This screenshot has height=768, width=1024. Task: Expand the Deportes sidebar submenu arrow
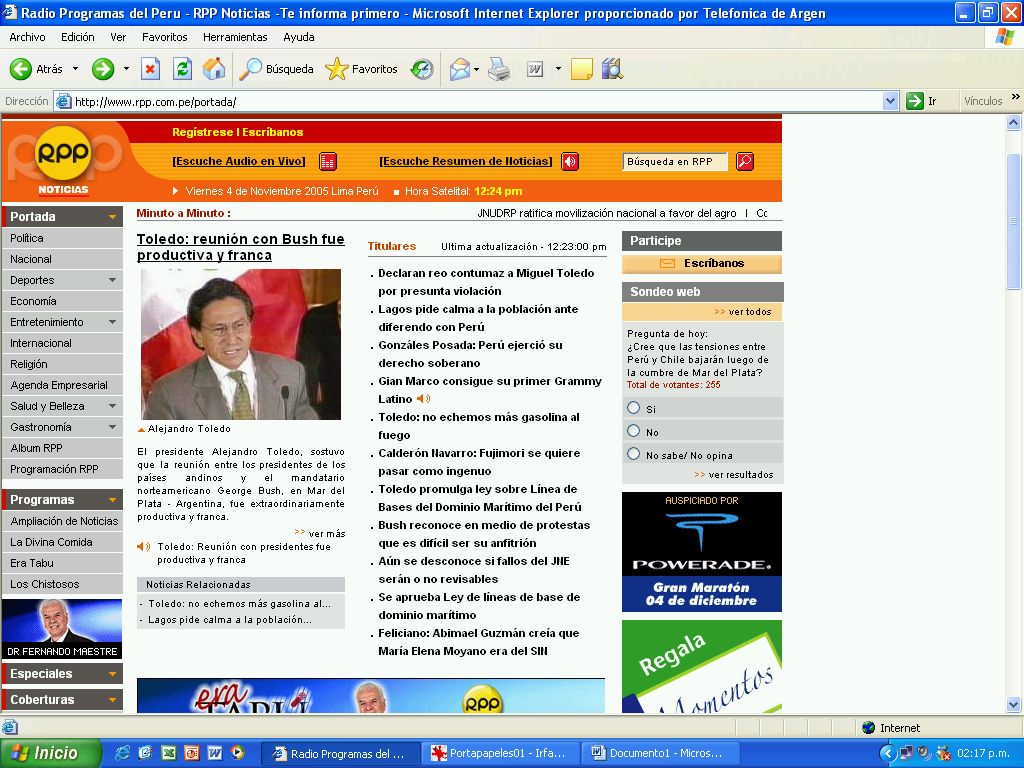point(112,281)
